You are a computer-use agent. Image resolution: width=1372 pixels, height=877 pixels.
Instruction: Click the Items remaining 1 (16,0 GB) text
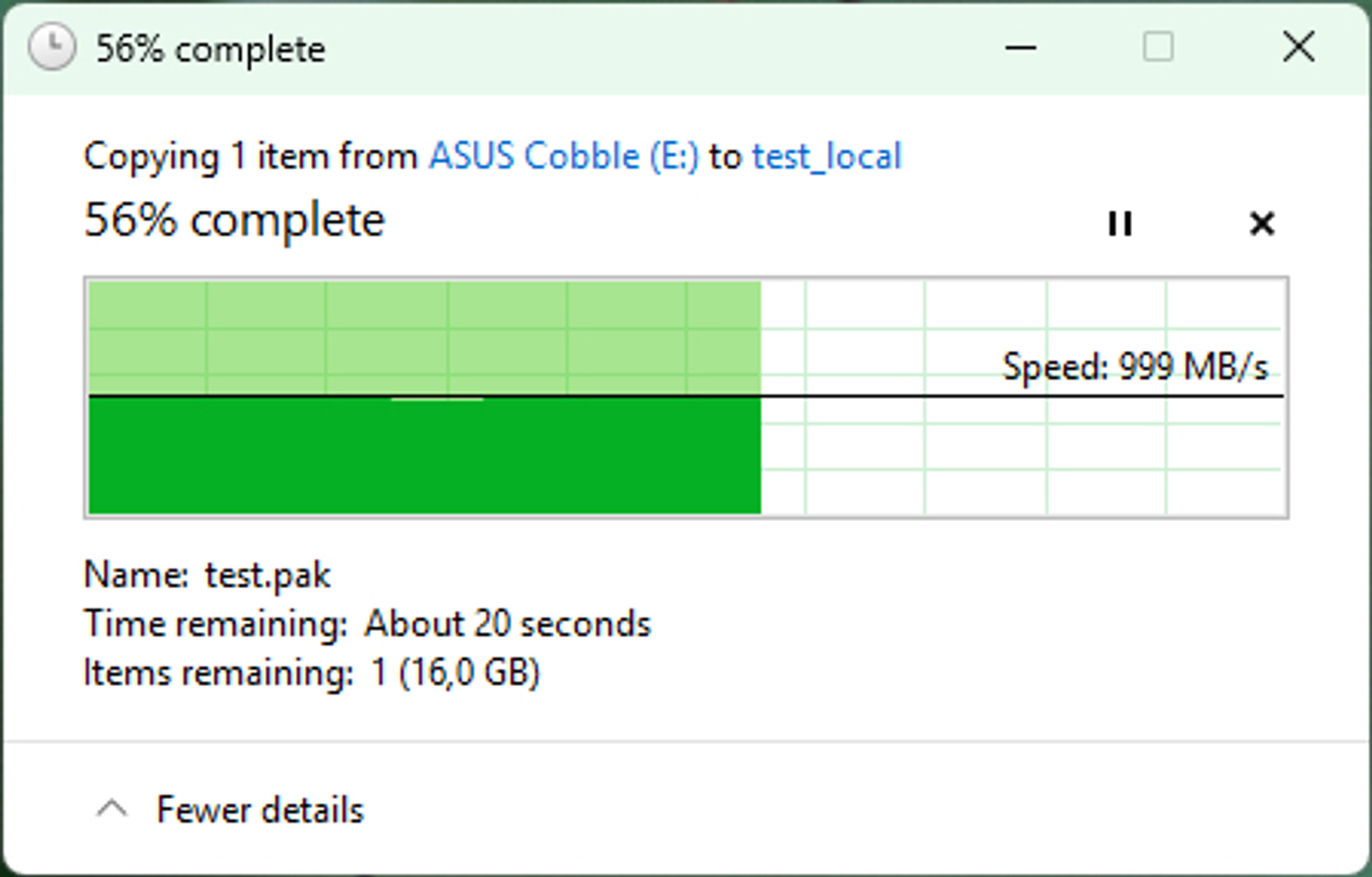[x=312, y=673]
